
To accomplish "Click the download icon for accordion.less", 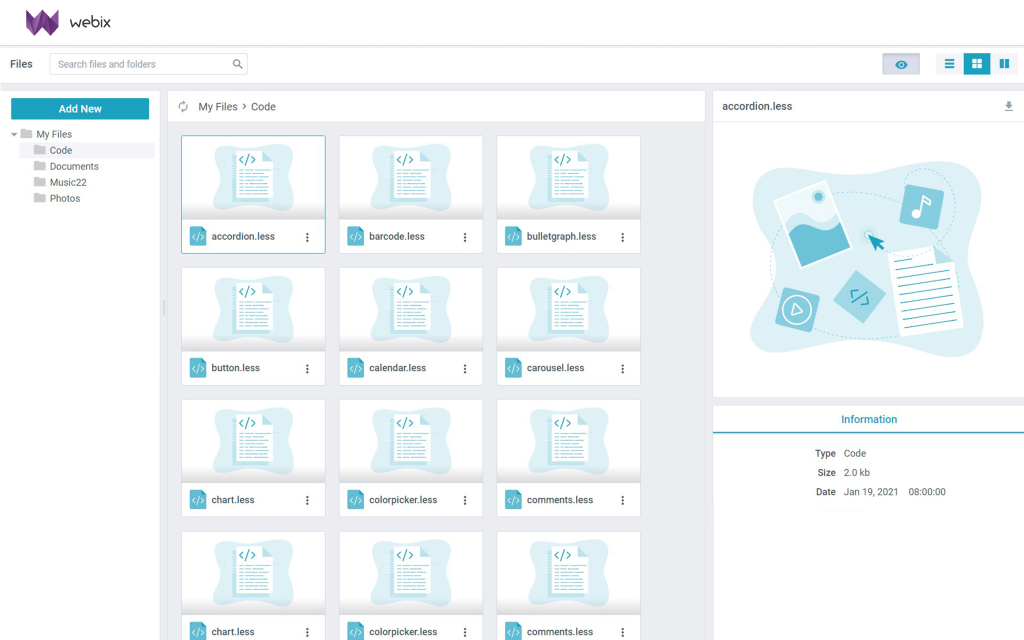I will point(1008,106).
